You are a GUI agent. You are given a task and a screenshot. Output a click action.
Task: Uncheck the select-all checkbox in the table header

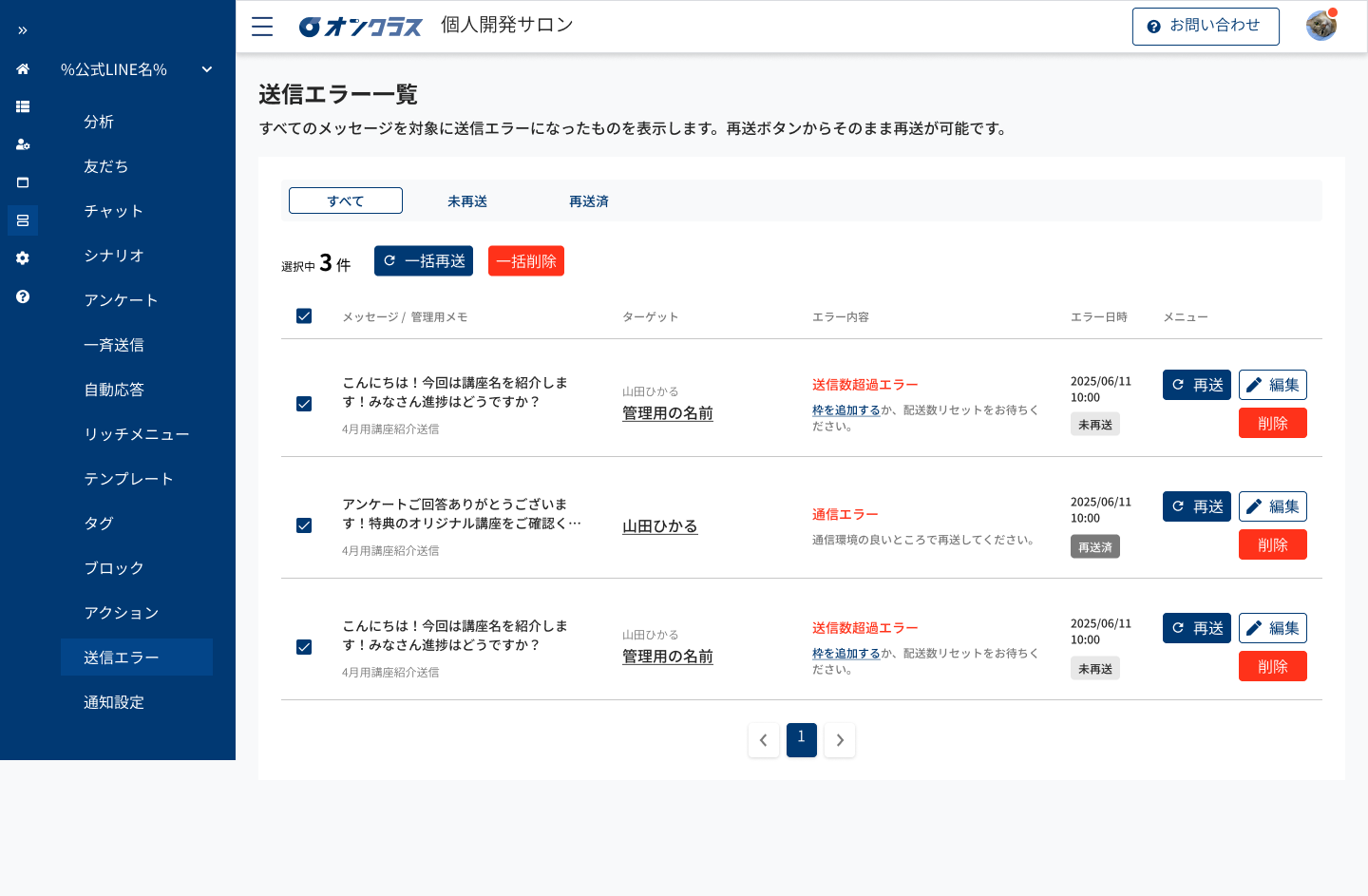[x=304, y=315]
